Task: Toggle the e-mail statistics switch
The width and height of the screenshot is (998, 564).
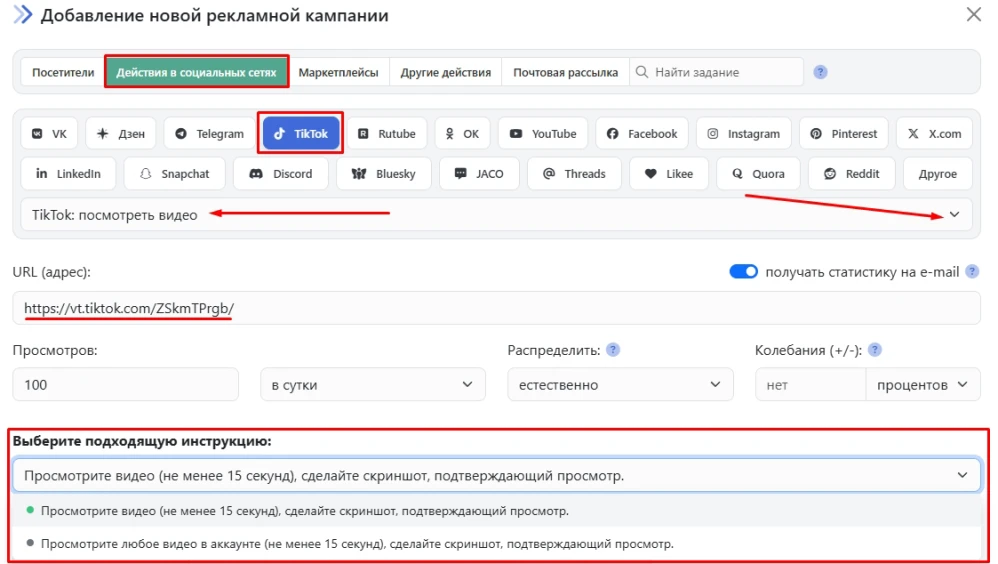Action: pos(743,272)
